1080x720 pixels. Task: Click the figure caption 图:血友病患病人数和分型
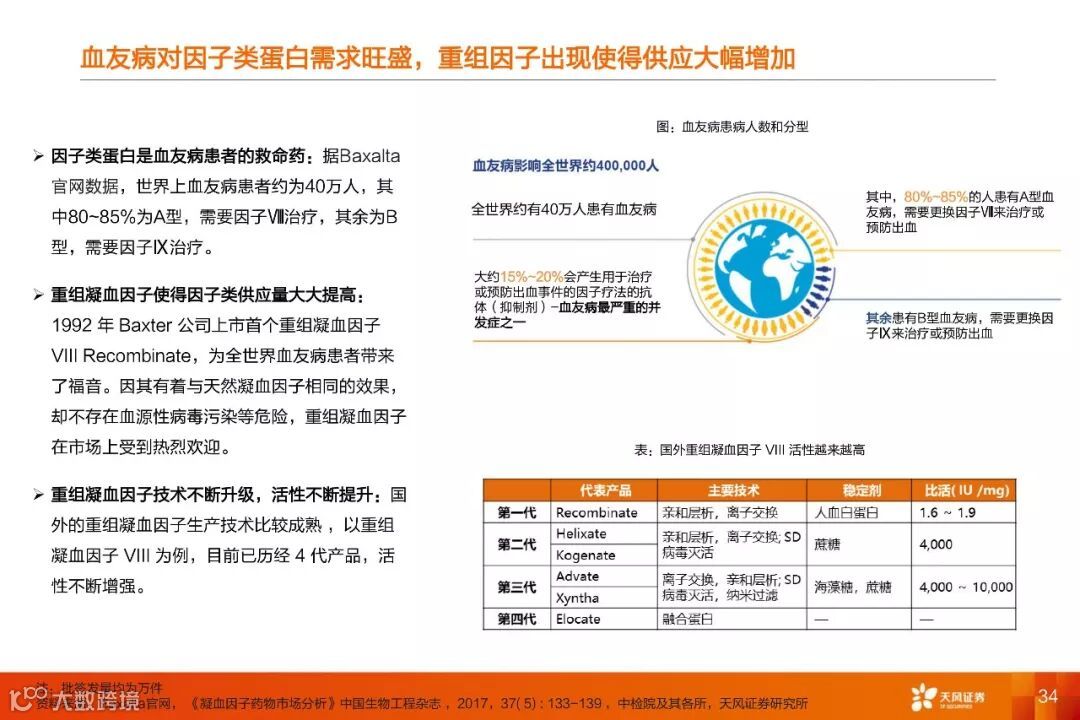coord(732,127)
